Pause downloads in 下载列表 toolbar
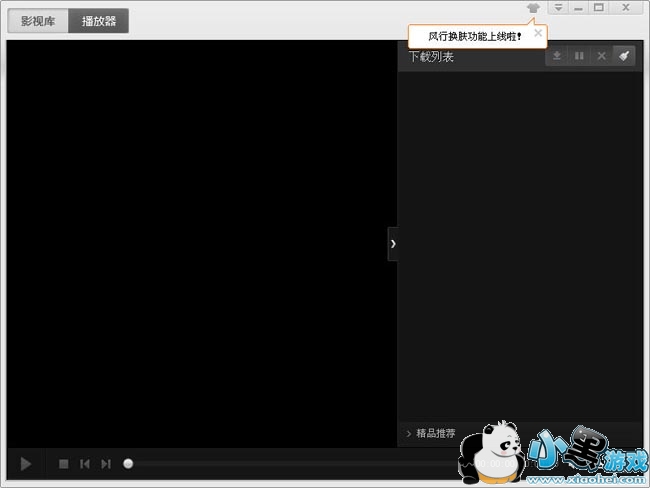The height and width of the screenshot is (488, 650). tap(579, 56)
